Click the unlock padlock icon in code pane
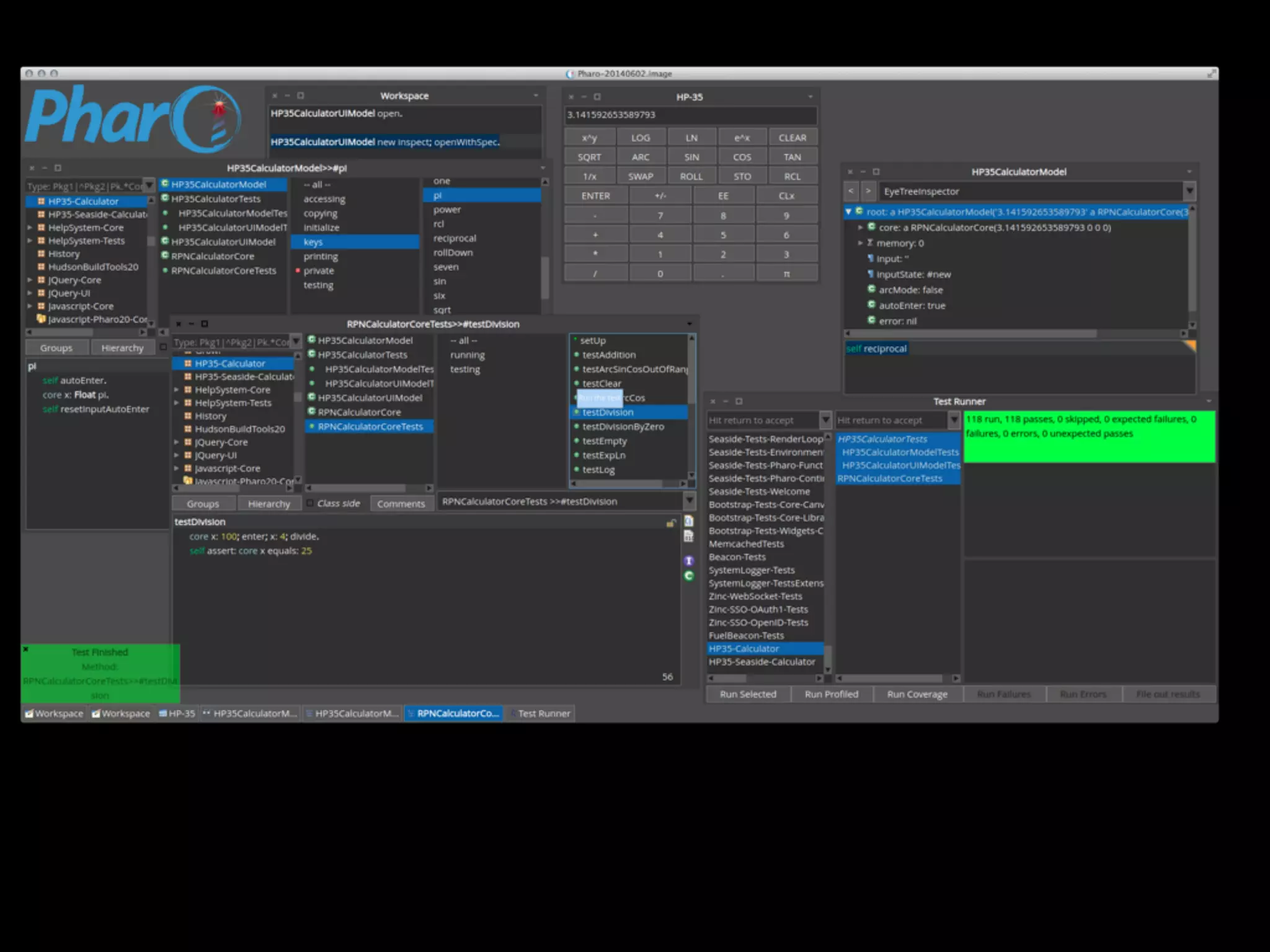Screen dimensions: 1270x952 click(x=670, y=523)
